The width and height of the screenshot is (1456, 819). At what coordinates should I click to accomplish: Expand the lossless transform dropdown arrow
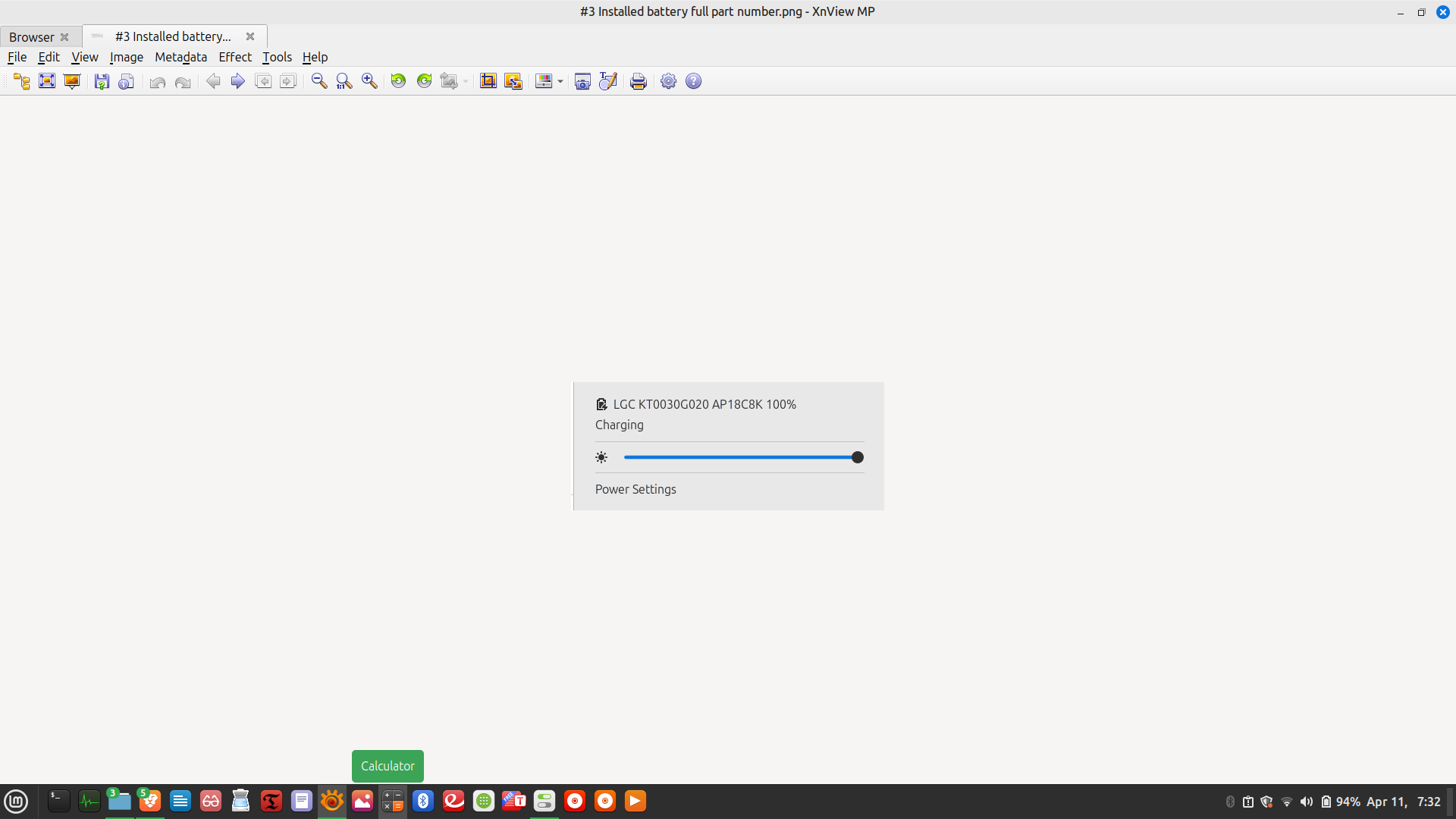[x=466, y=81]
